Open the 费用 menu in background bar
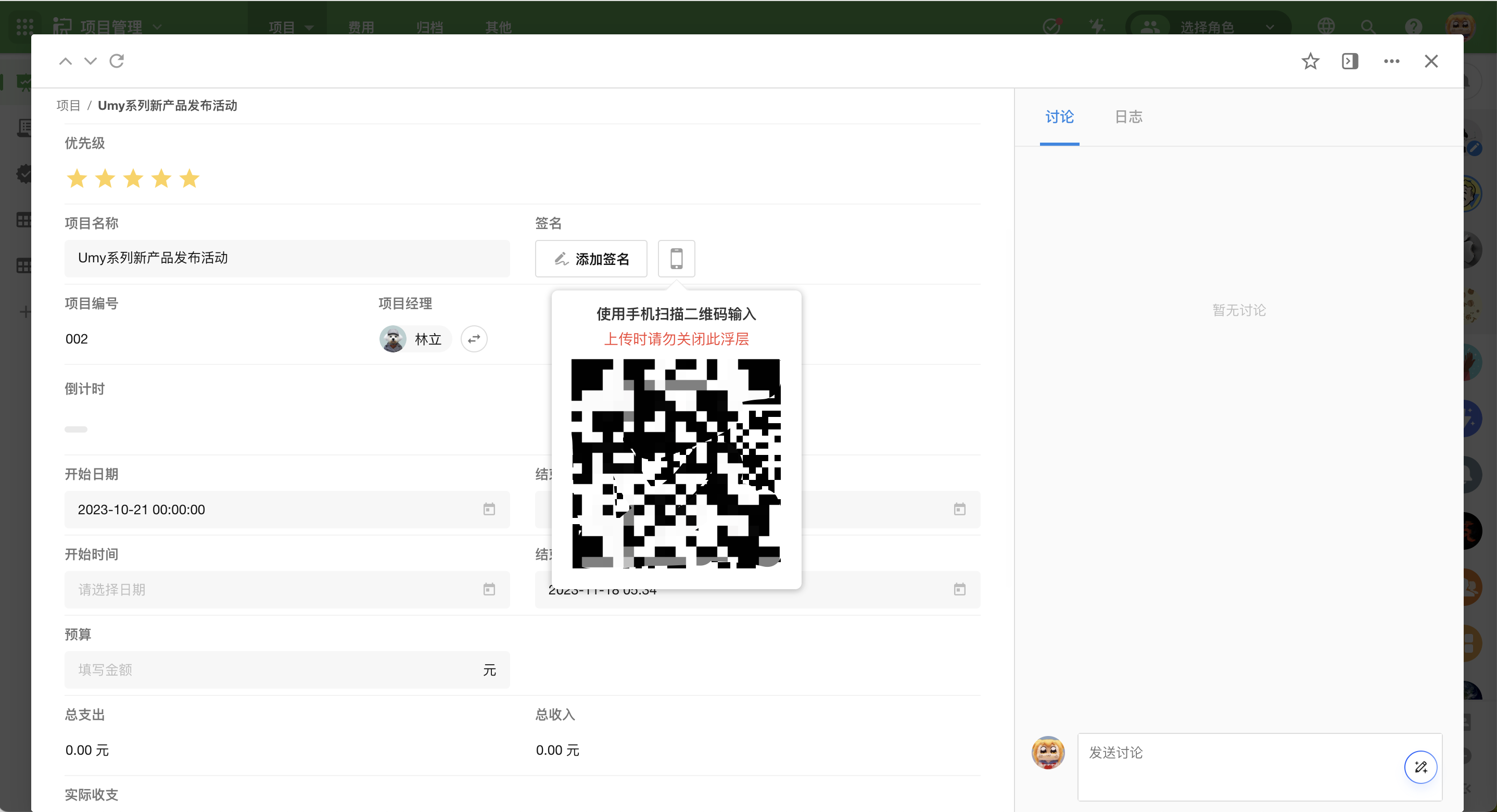The height and width of the screenshot is (812, 1497). pyautogui.click(x=361, y=27)
